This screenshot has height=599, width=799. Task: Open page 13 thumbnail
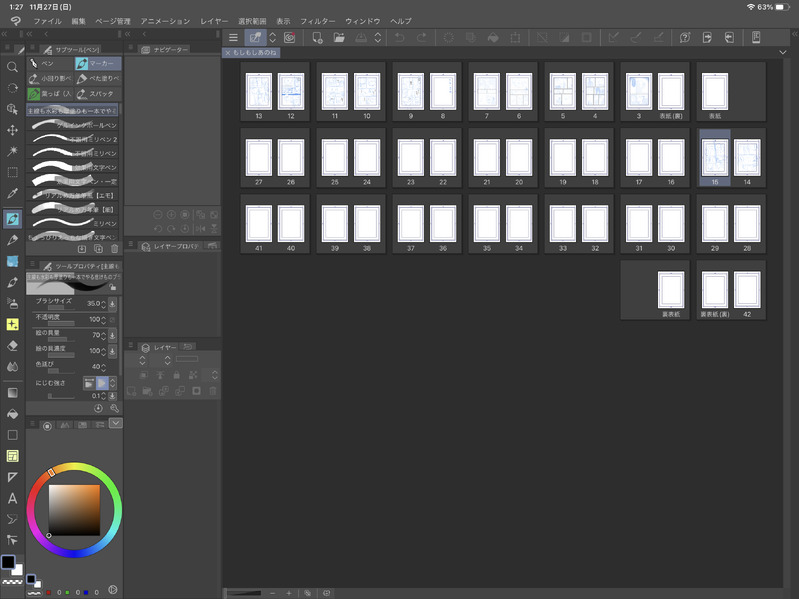click(x=258, y=92)
